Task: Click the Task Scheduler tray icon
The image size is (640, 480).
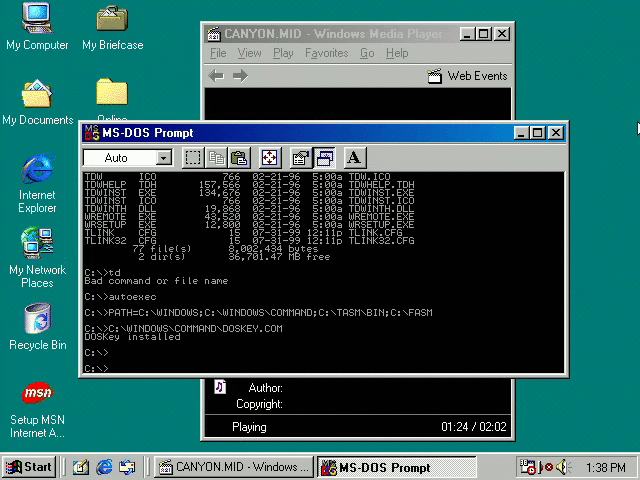Action: point(527,467)
